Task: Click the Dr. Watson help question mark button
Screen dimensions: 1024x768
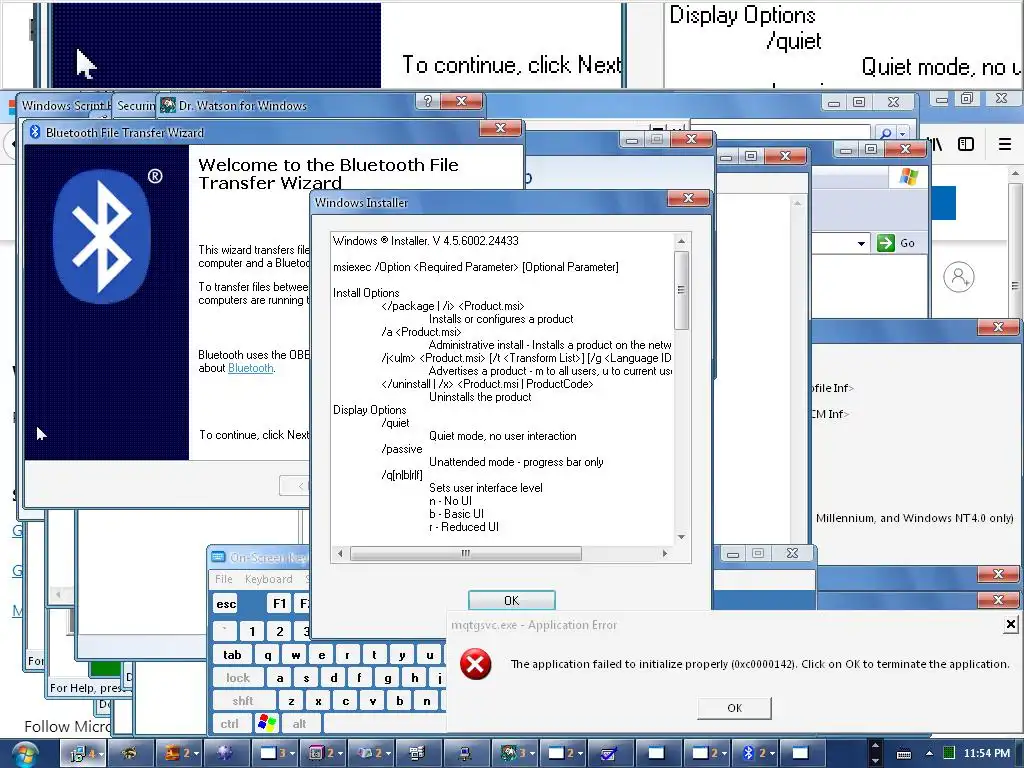Action: (428, 101)
